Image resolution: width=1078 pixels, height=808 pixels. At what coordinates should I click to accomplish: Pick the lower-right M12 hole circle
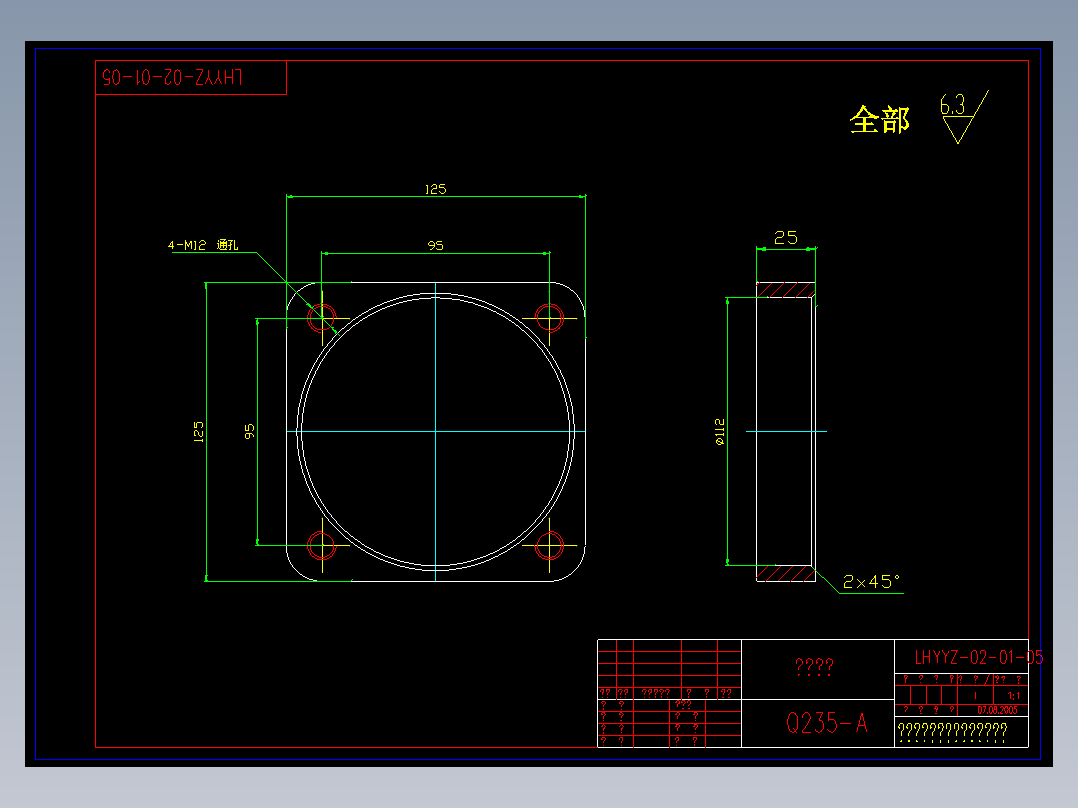[549, 545]
